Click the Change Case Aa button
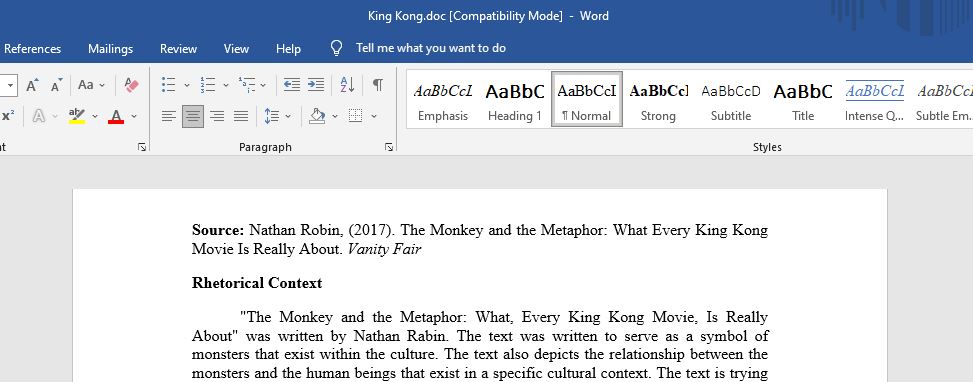The height and width of the screenshot is (382, 973). (x=86, y=85)
